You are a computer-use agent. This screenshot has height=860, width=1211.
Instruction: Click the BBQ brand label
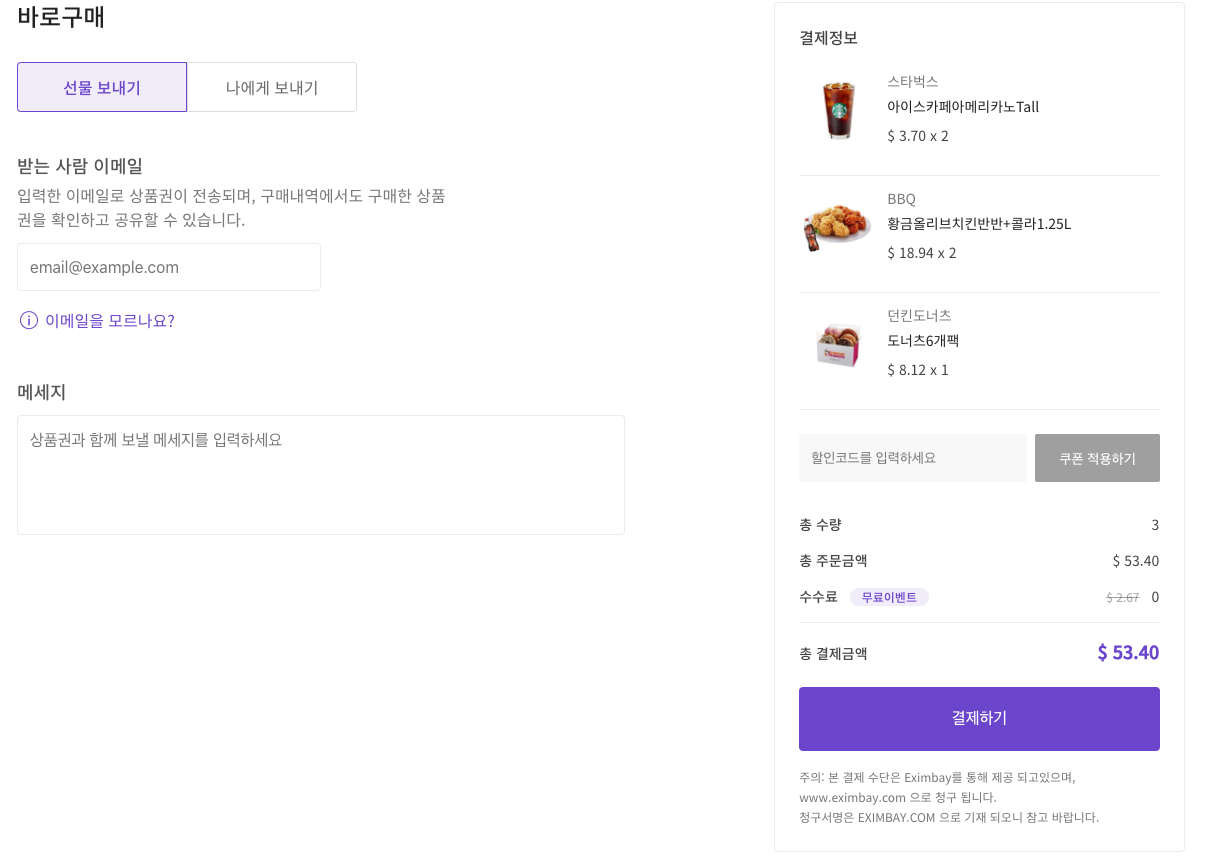[901, 199]
